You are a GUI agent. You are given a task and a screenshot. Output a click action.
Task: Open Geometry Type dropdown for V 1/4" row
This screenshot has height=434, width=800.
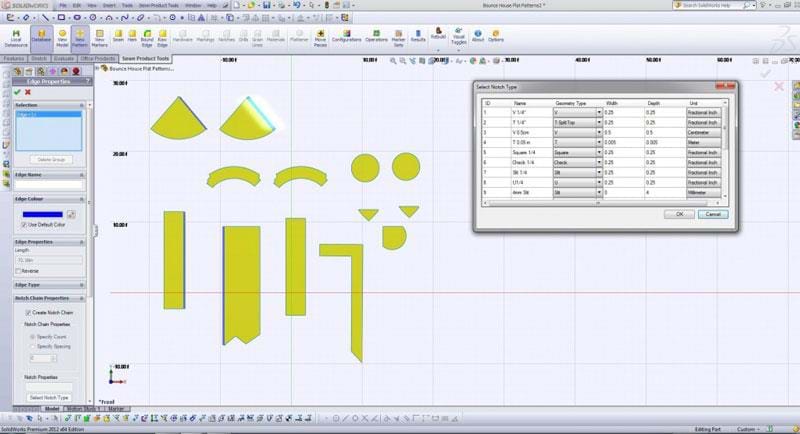[600, 113]
